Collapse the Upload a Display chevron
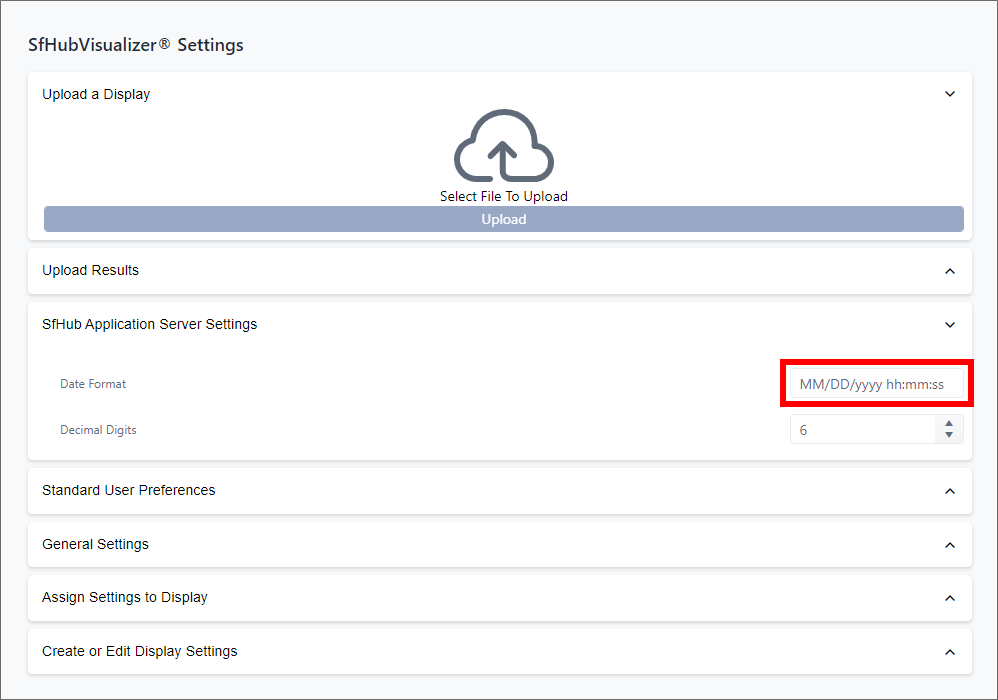 pyautogui.click(x=950, y=94)
